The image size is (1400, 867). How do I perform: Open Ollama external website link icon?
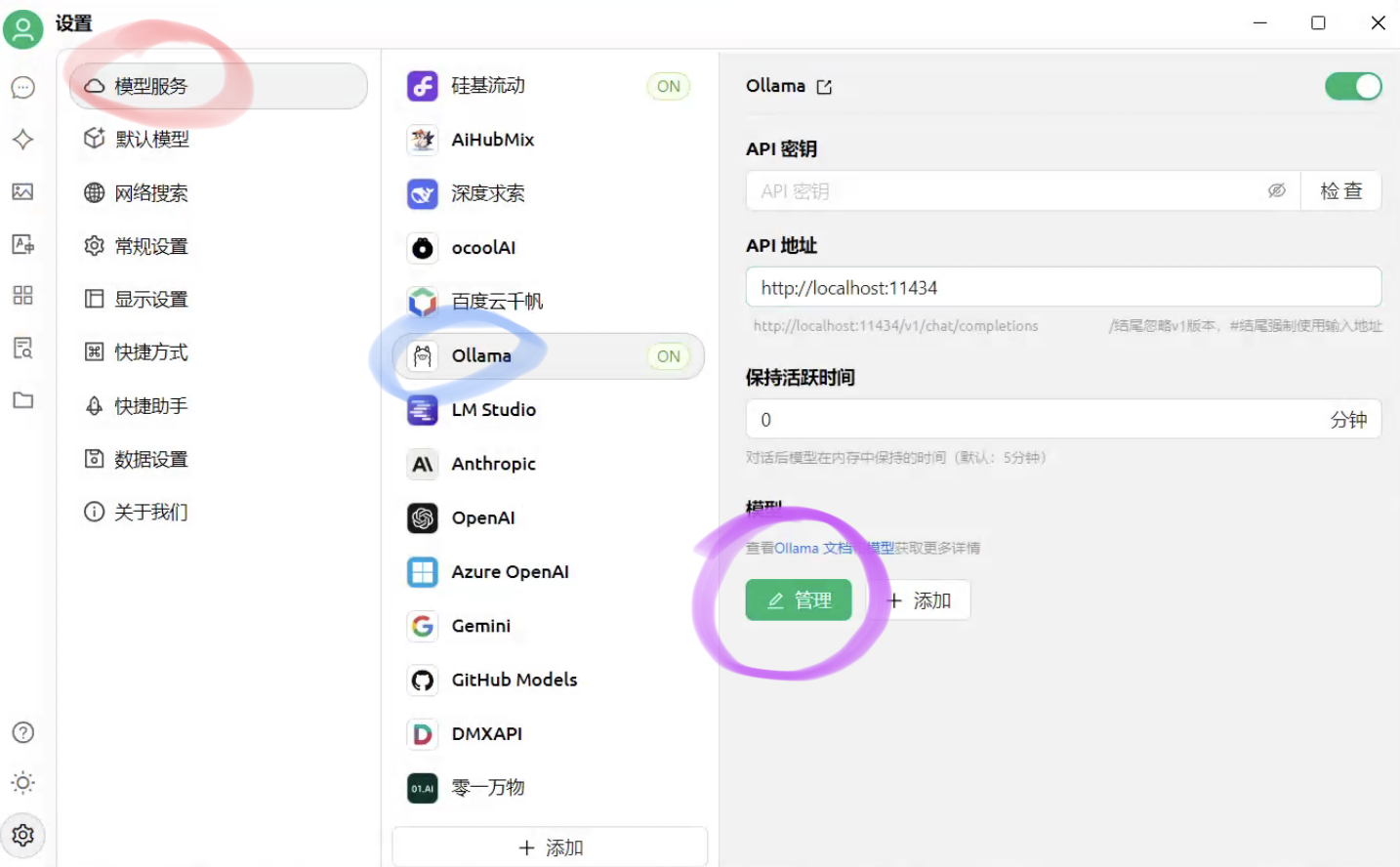[x=824, y=87]
